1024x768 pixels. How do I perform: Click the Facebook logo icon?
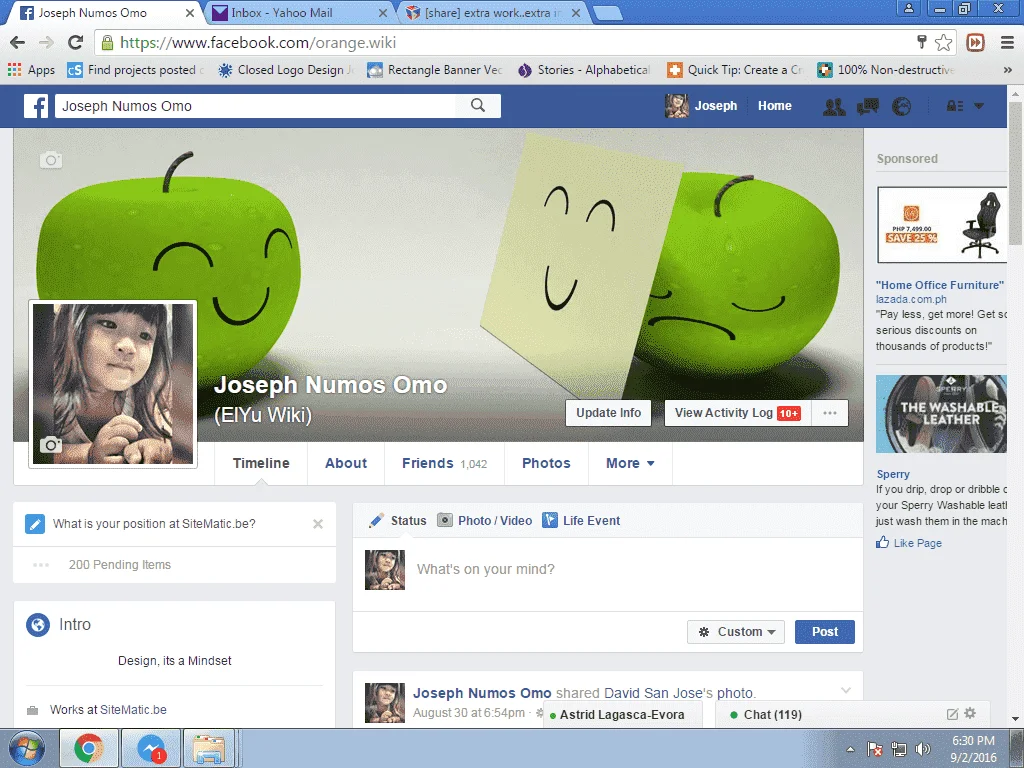pyautogui.click(x=36, y=106)
